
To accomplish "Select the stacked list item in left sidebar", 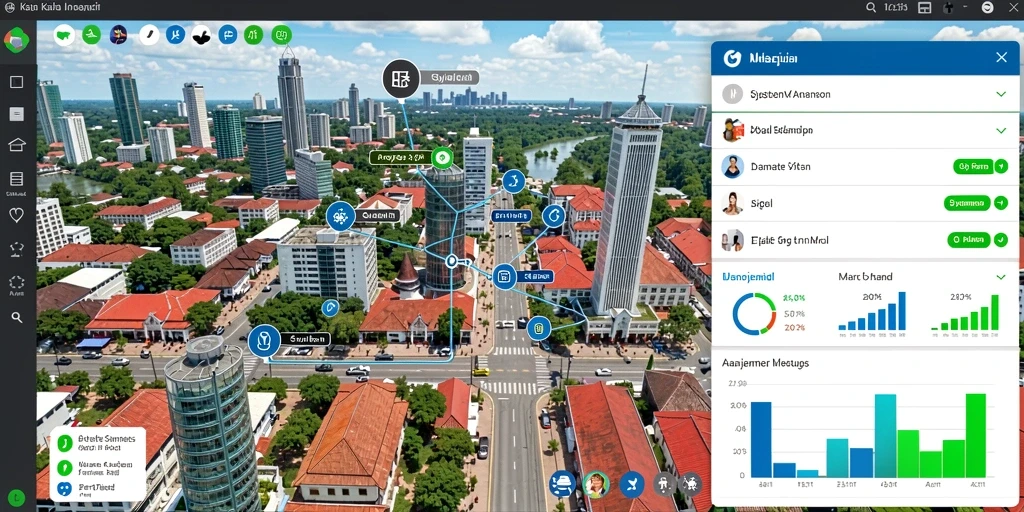I will pos(17,179).
